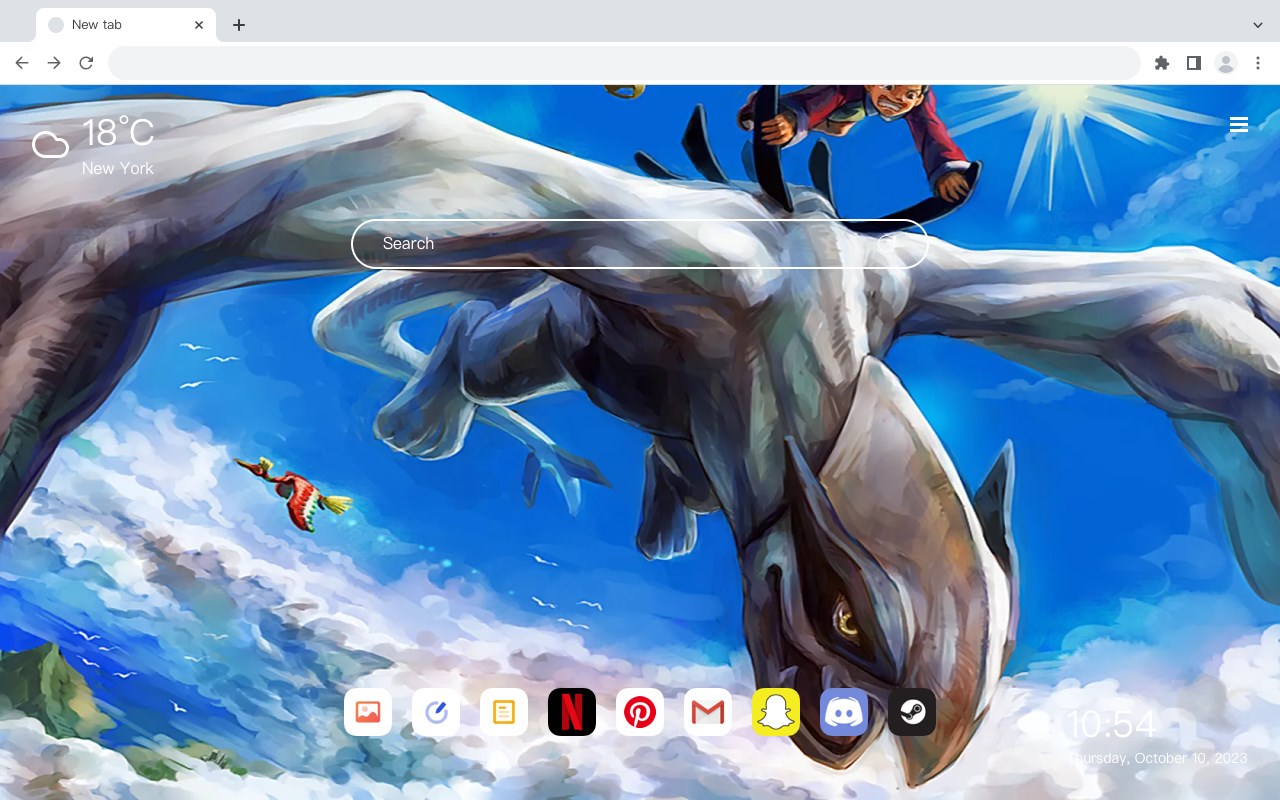Toggle the browser side panel
This screenshot has width=1280, height=800.
[1194, 63]
